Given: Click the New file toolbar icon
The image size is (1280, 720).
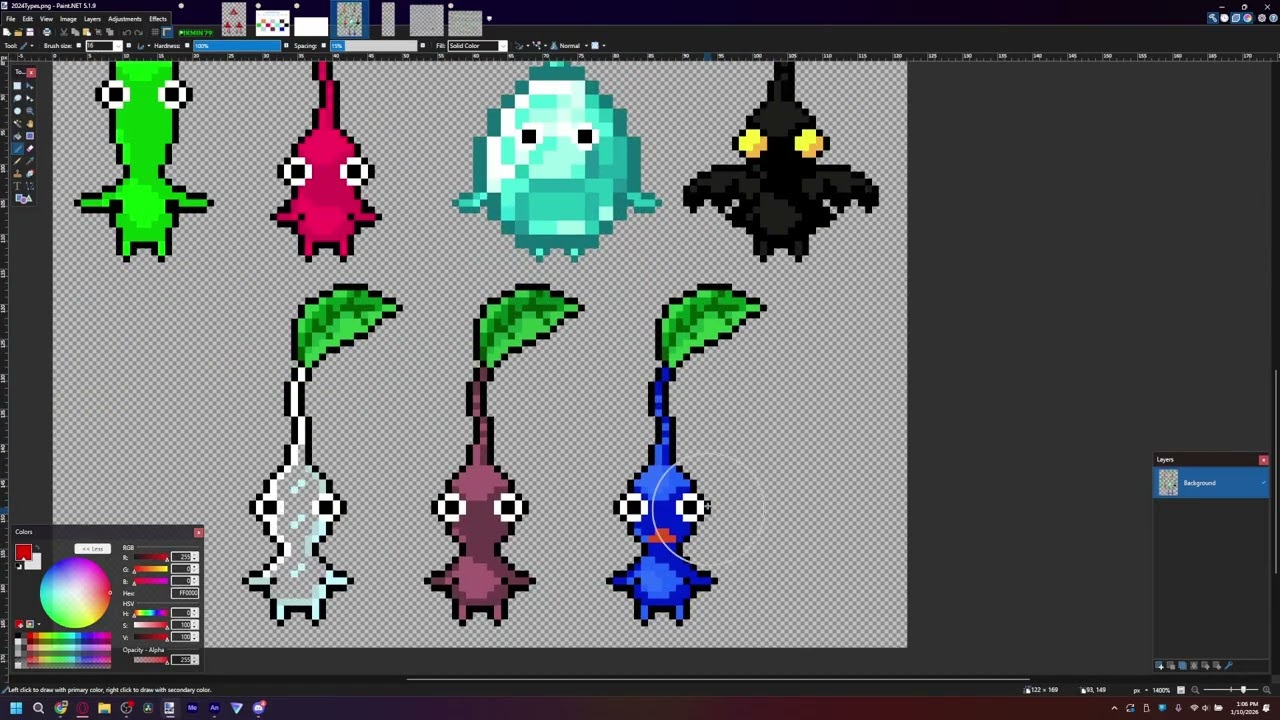Looking at the screenshot, I should pyautogui.click(x=7, y=32).
